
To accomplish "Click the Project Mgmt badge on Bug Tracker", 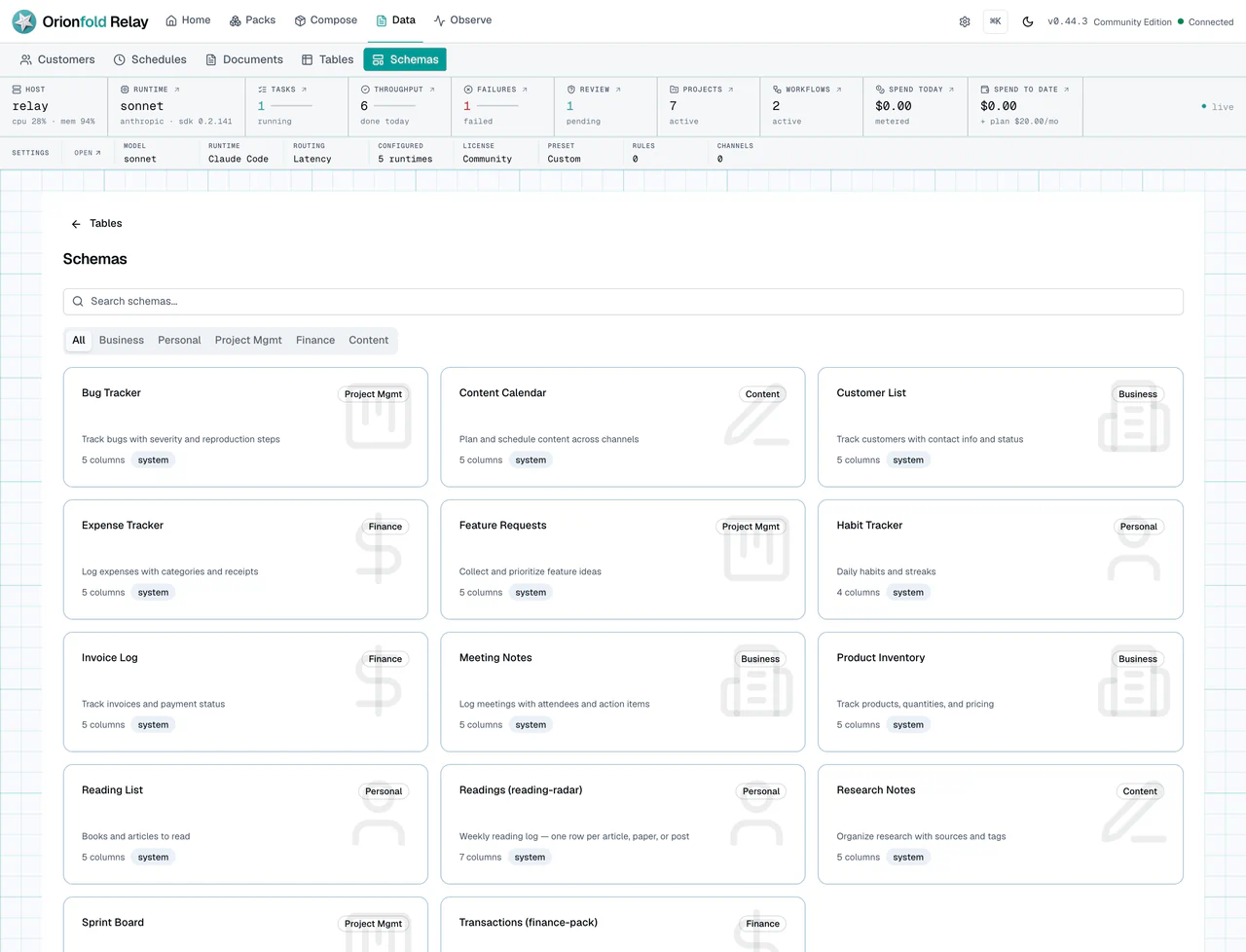I will [373, 394].
